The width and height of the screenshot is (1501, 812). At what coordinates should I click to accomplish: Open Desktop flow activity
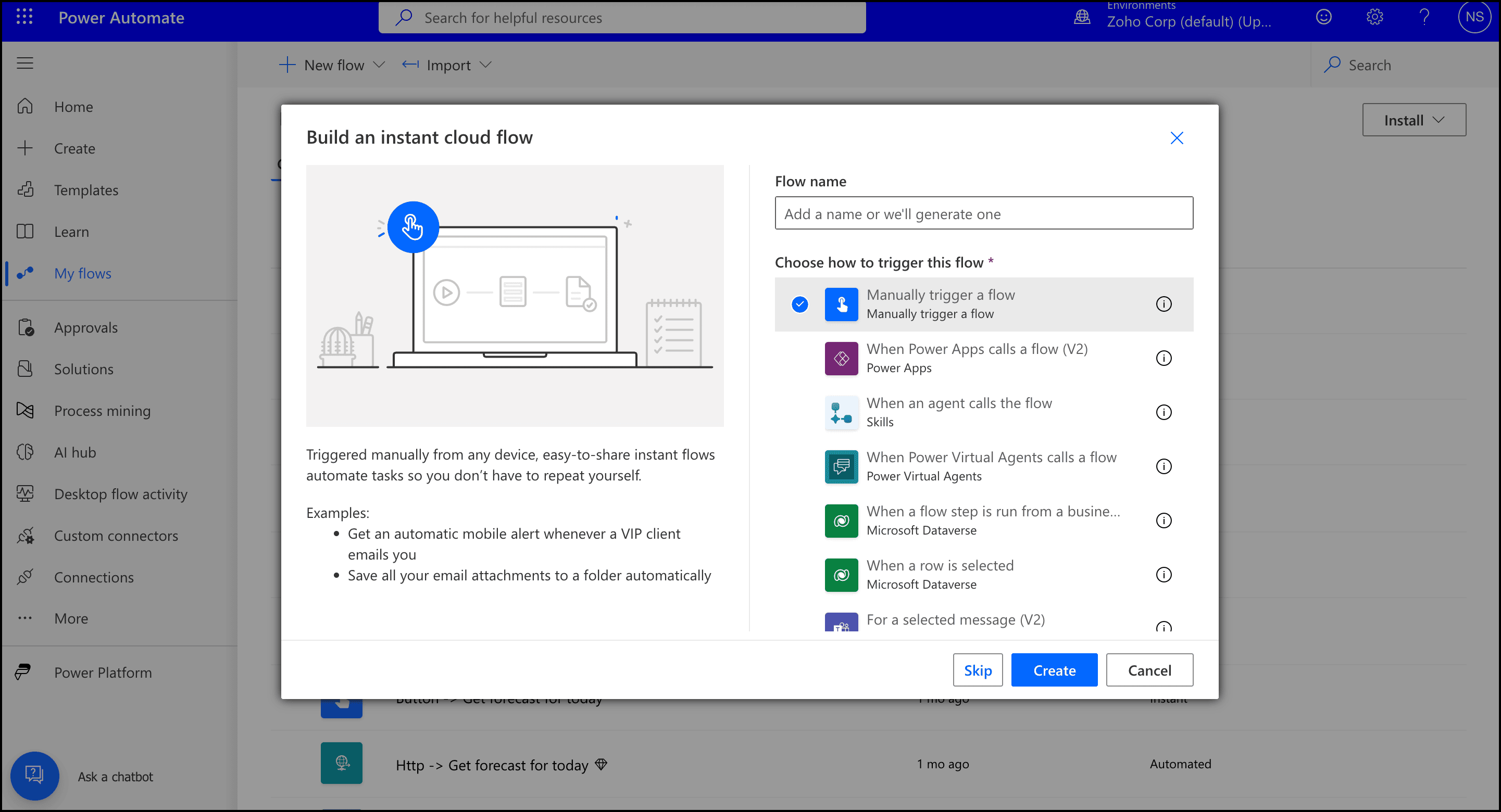(120, 494)
